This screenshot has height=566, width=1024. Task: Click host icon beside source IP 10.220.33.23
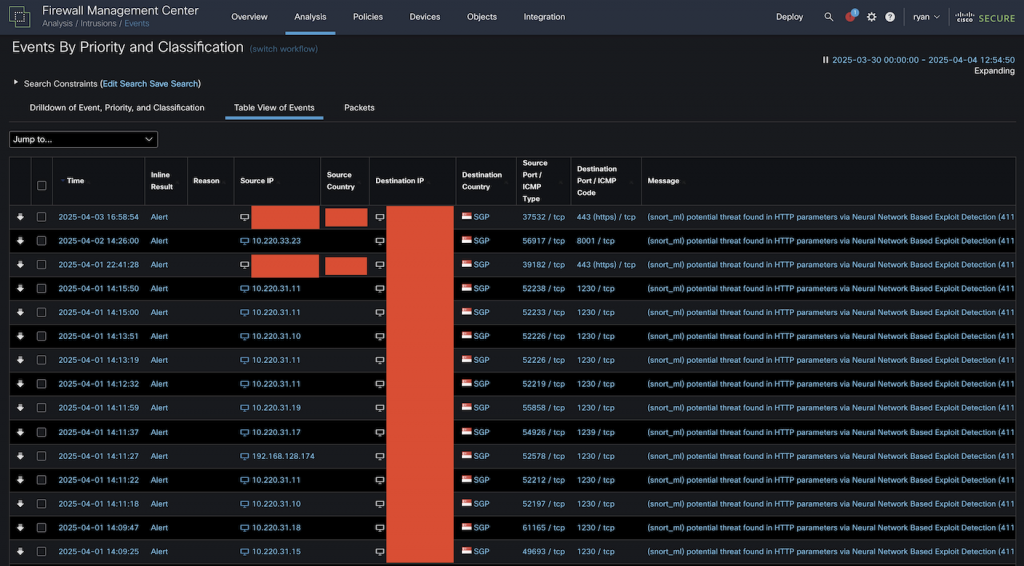pyautogui.click(x=244, y=241)
